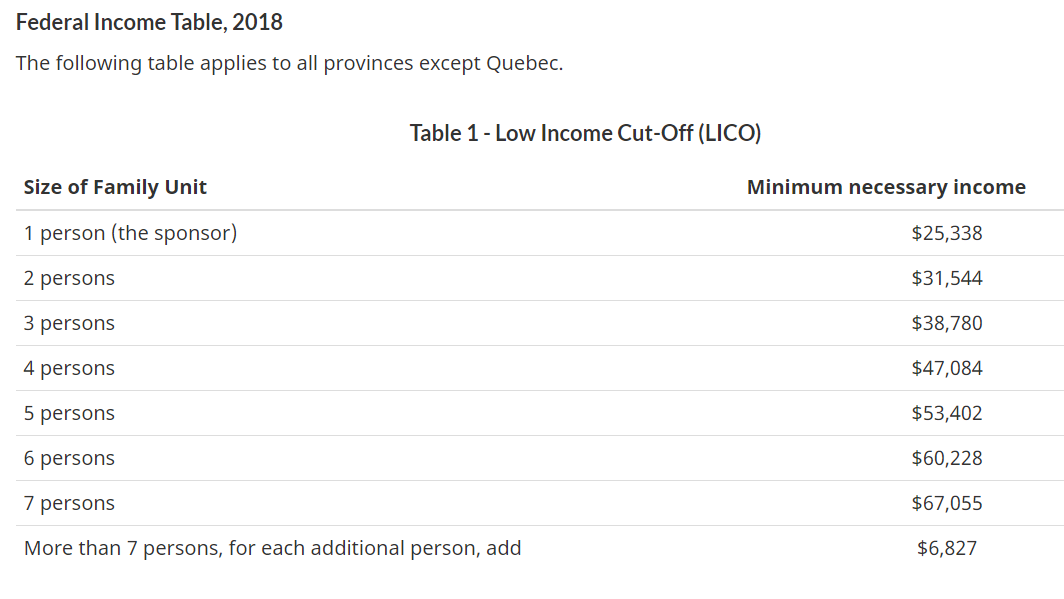Click the Federal Income Table, 2018 heading

pyautogui.click(x=149, y=22)
